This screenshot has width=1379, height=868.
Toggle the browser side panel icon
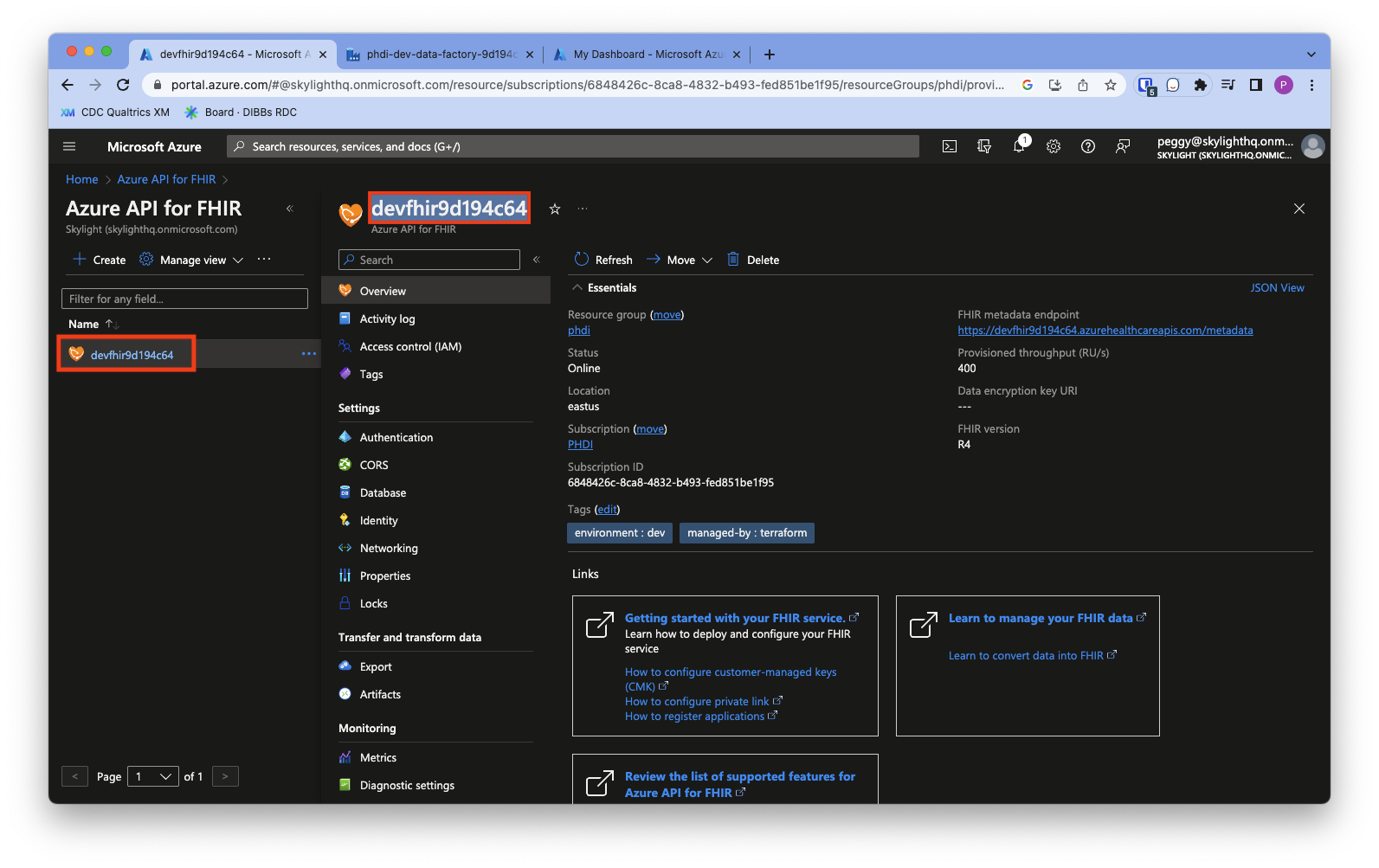tap(1256, 85)
